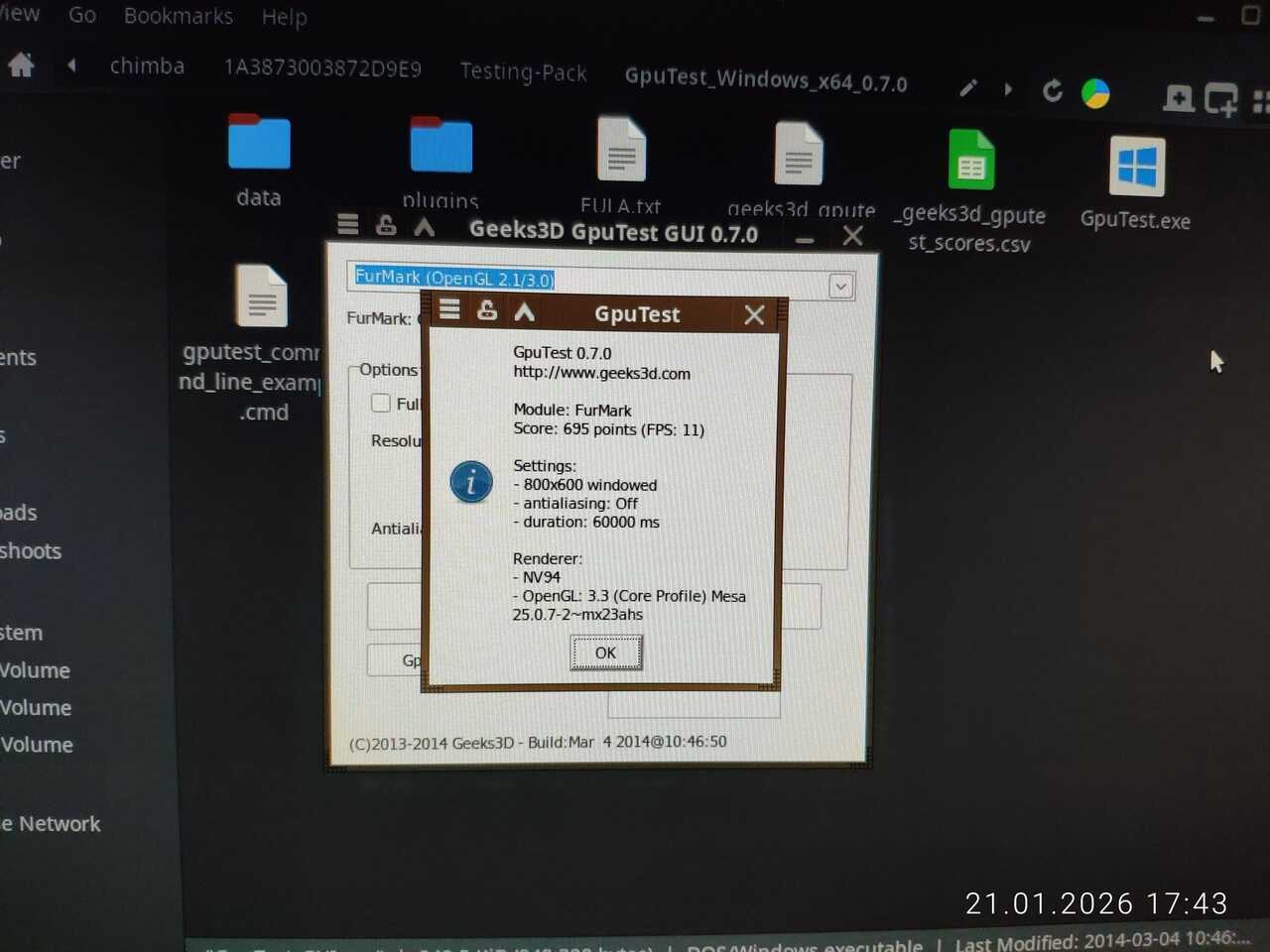The width and height of the screenshot is (1270, 952).
Task: Toggle the Fullscreen checkbox in Options
Action: [x=380, y=403]
